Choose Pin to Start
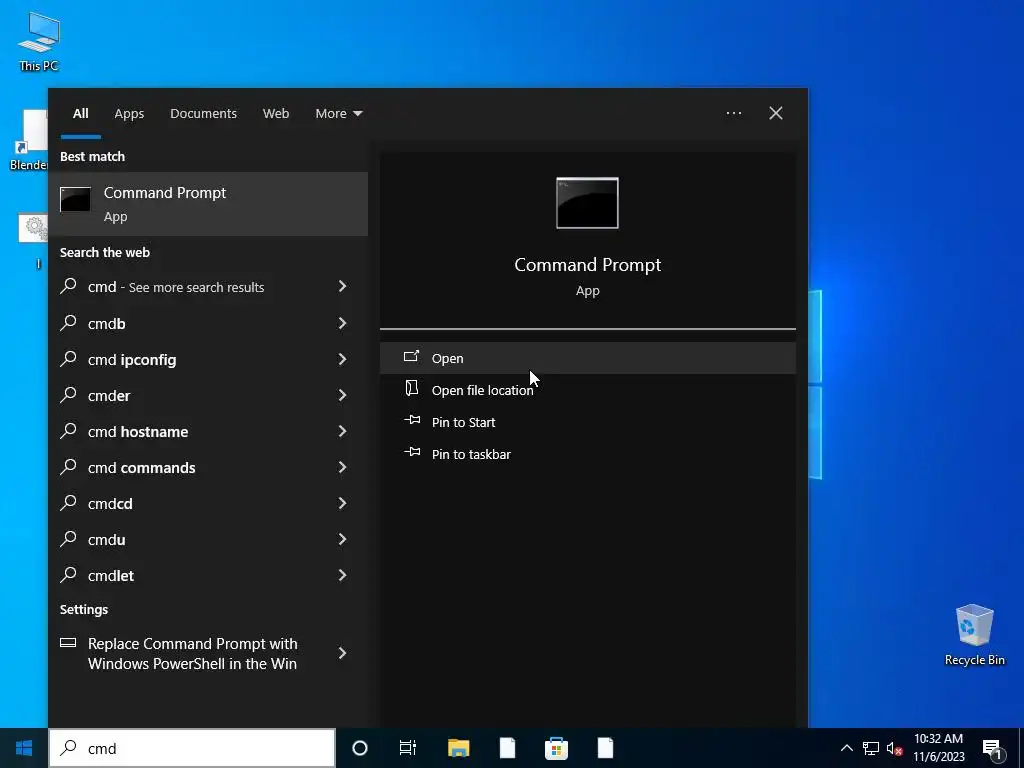Image resolution: width=1024 pixels, height=768 pixels. (587, 422)
